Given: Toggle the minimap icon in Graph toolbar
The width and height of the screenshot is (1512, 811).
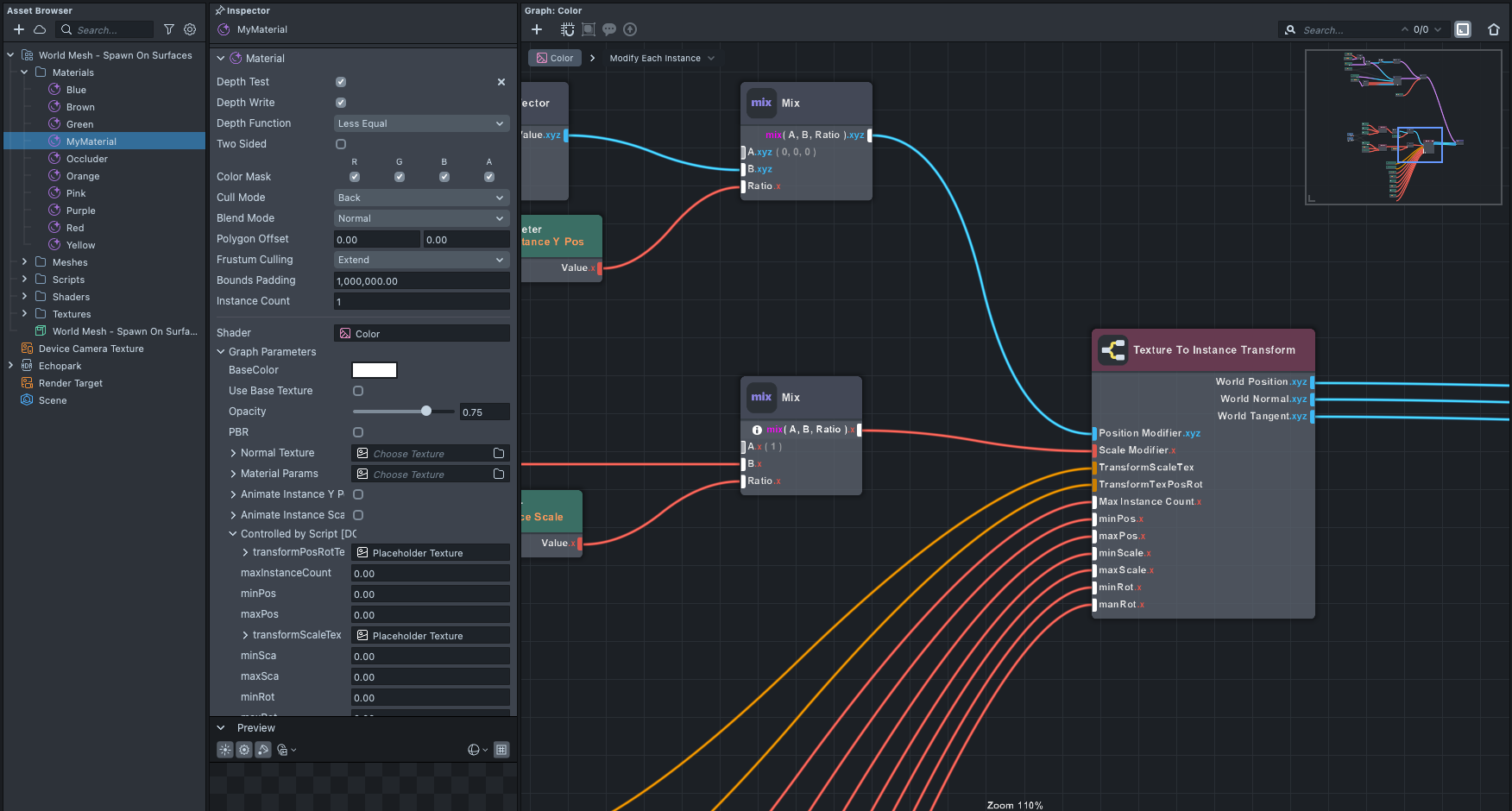Looking at the screenshot, I should 1463,29.
